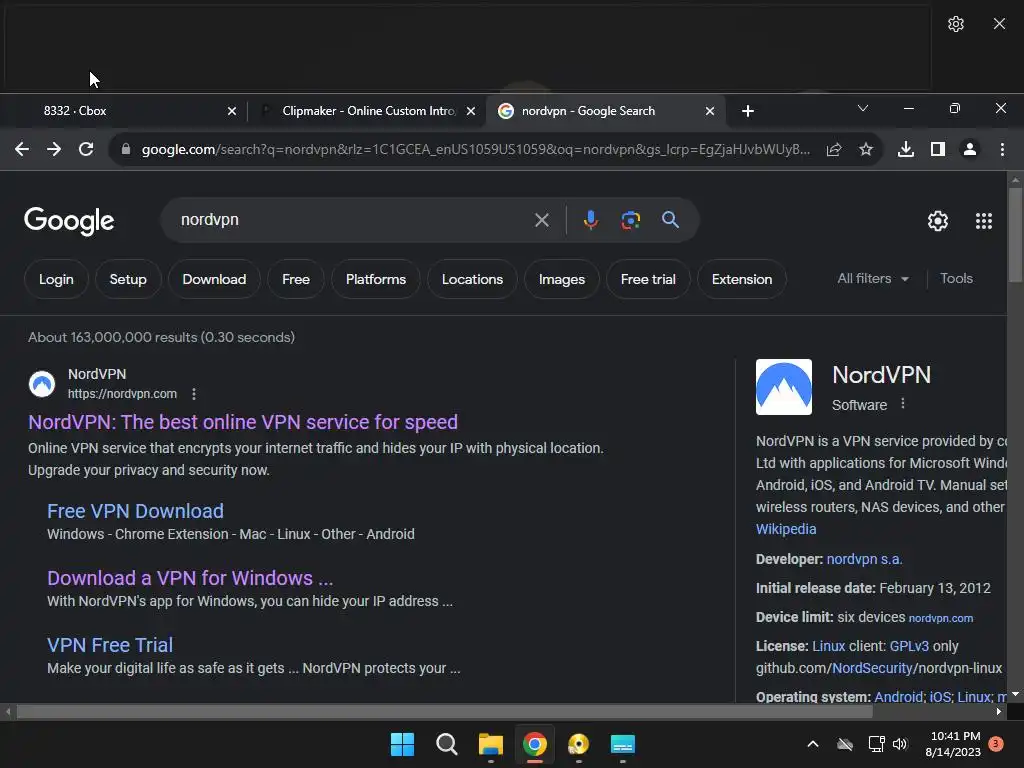Viewport: 1024px width, 768px height.
Task: Expand Chrome tab search chevron
Action: 863,108
